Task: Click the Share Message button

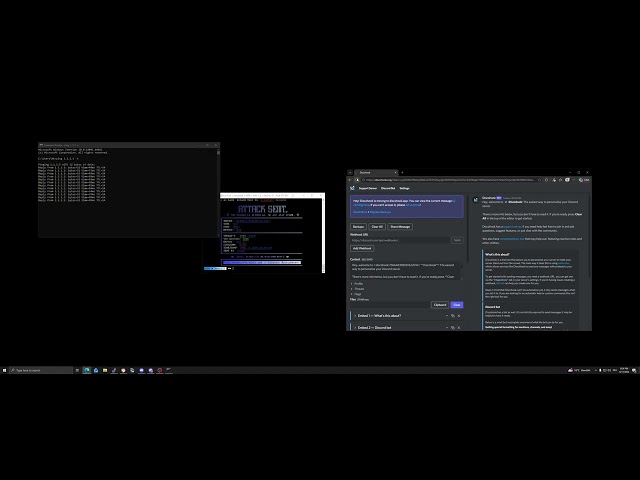Action: pos(400,227)
